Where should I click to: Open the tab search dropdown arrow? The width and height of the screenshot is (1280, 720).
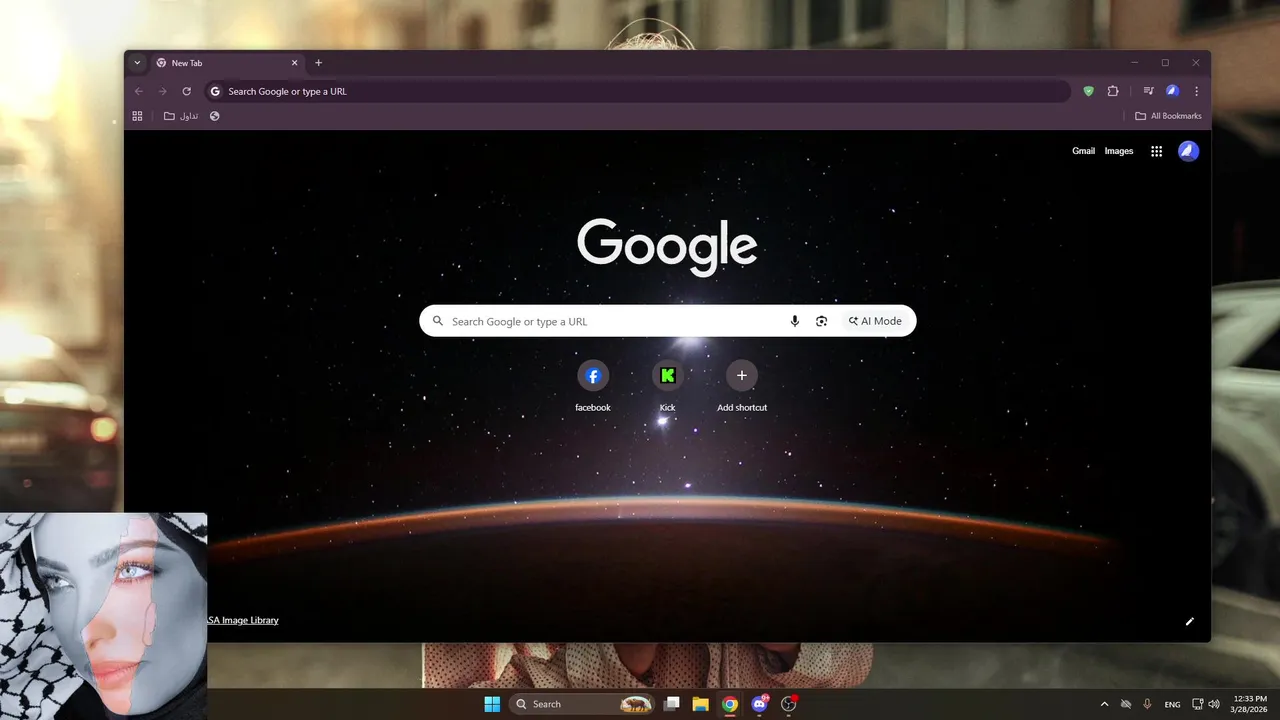point(137,63)
